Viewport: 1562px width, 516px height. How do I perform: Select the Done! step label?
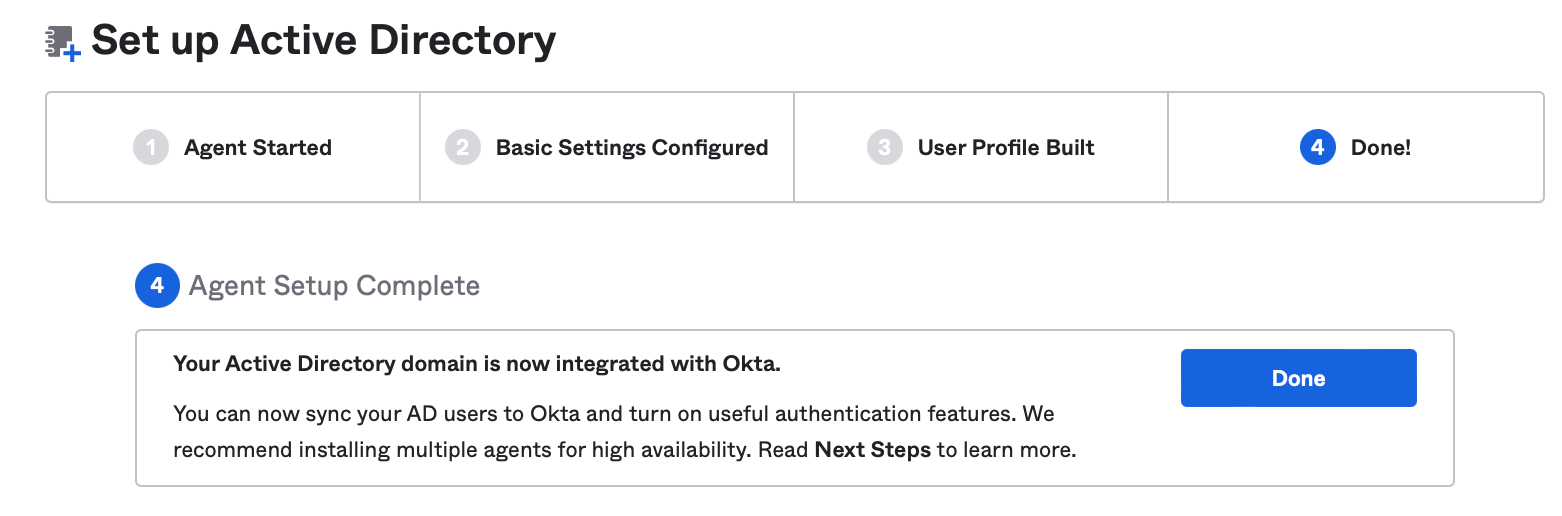pos(1381,148)
